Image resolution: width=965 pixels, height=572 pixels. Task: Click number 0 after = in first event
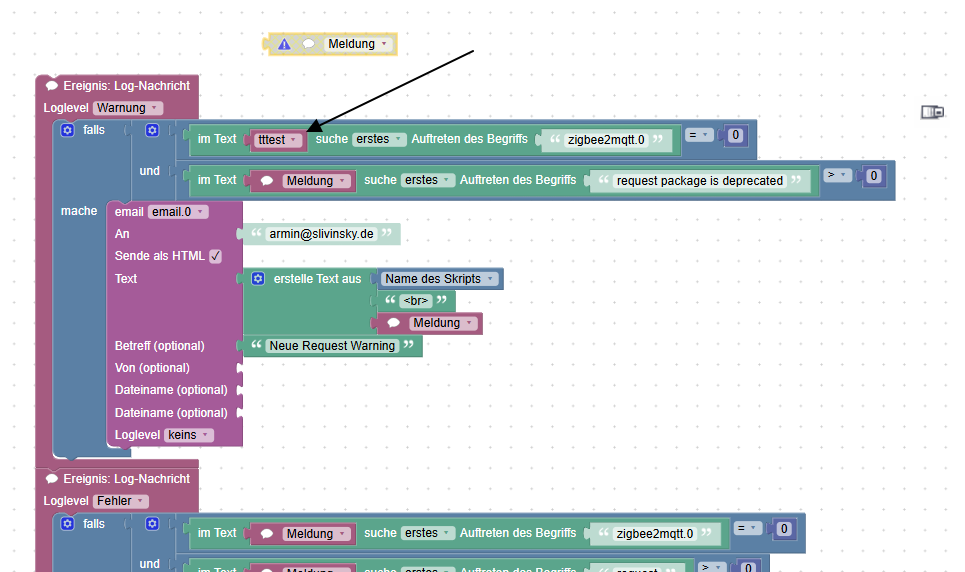click(x=735, y=135)
